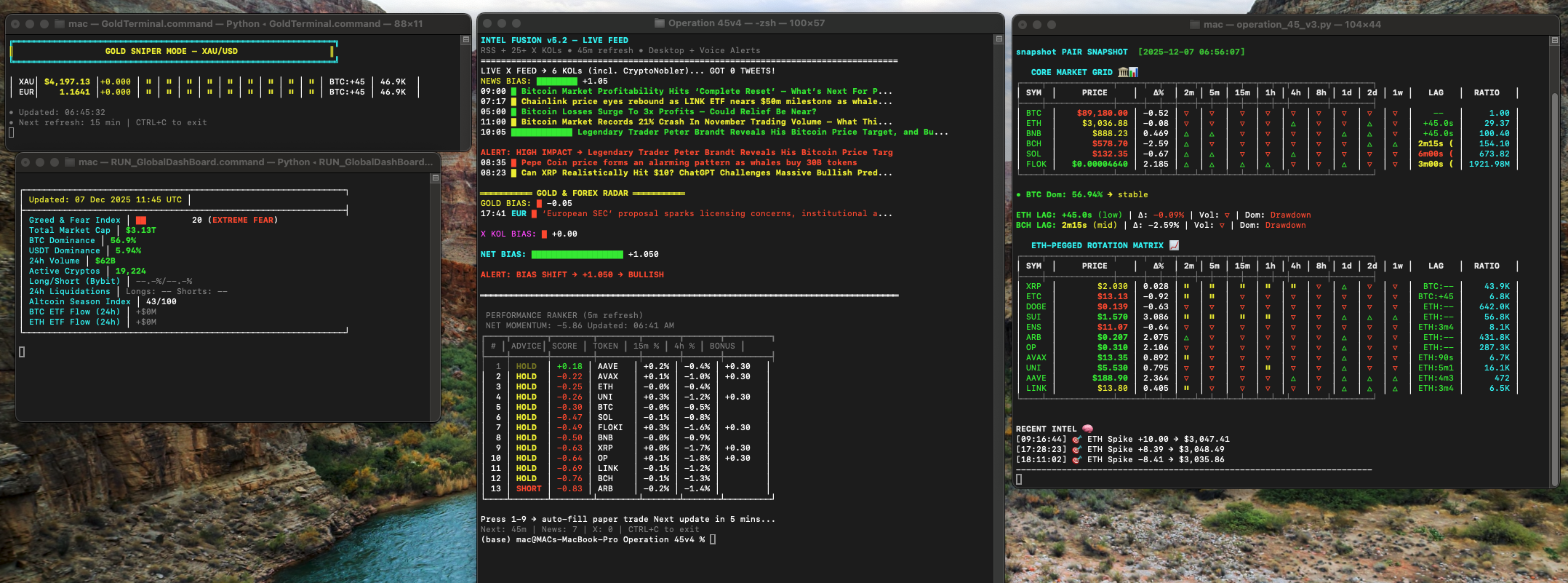Click the scrollback marker icon in operation_45_v3.py window
This screenshot has width=1568, height=583.
click(x=1554, y=41)
